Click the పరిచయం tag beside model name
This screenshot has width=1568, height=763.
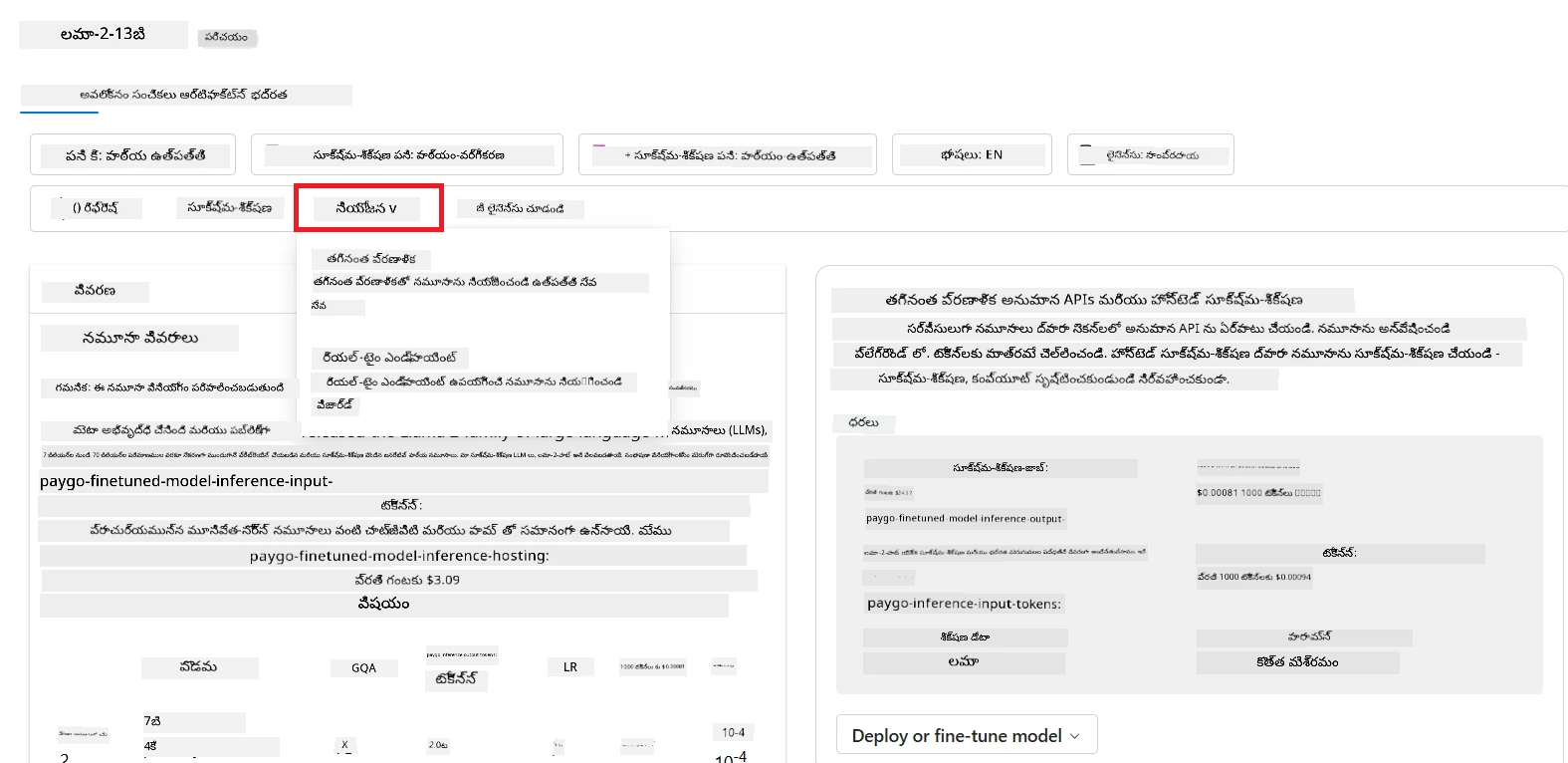tap(227, 38)
